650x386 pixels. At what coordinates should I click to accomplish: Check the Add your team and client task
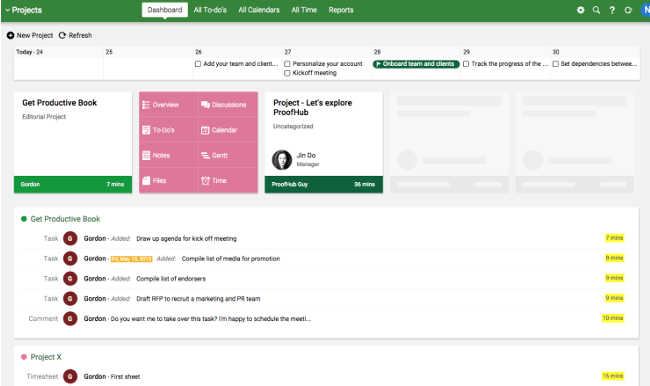tap(198, 64)
